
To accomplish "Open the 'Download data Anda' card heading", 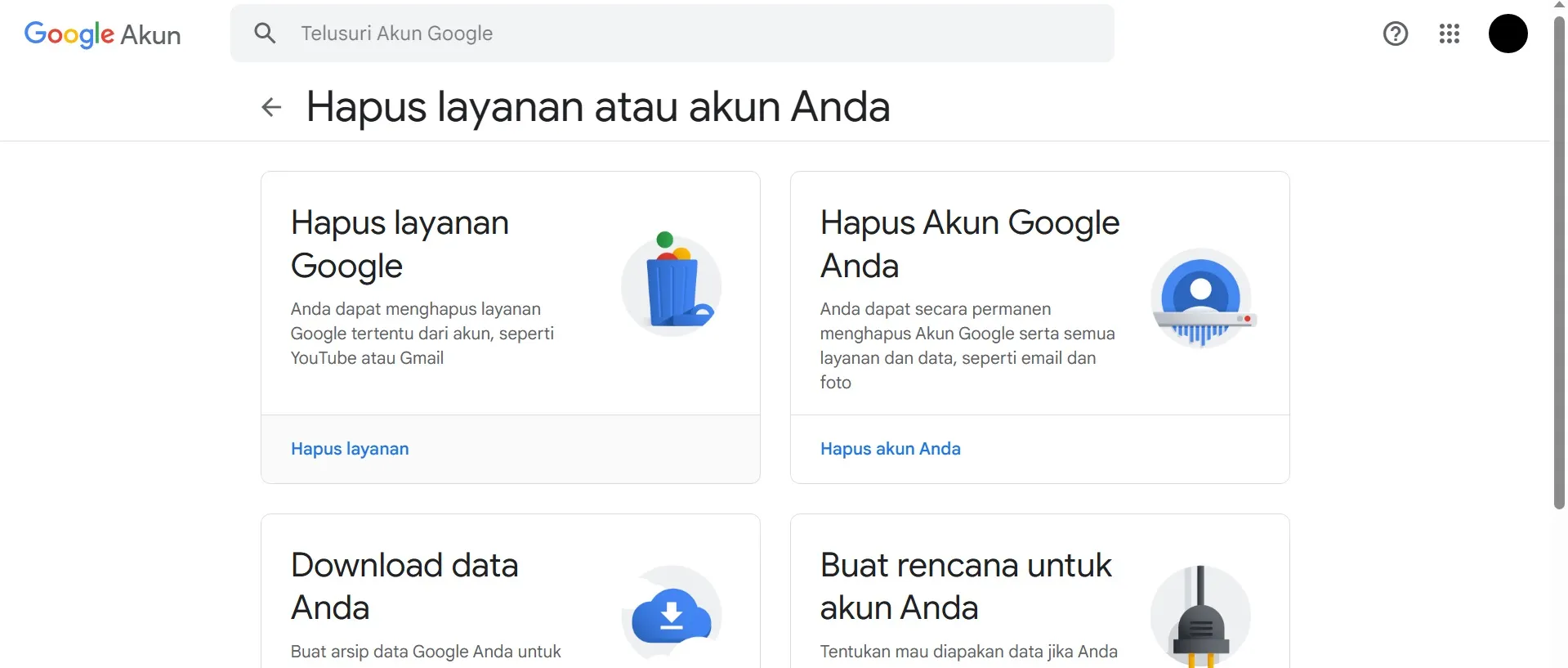I will (x=404, y=586).
